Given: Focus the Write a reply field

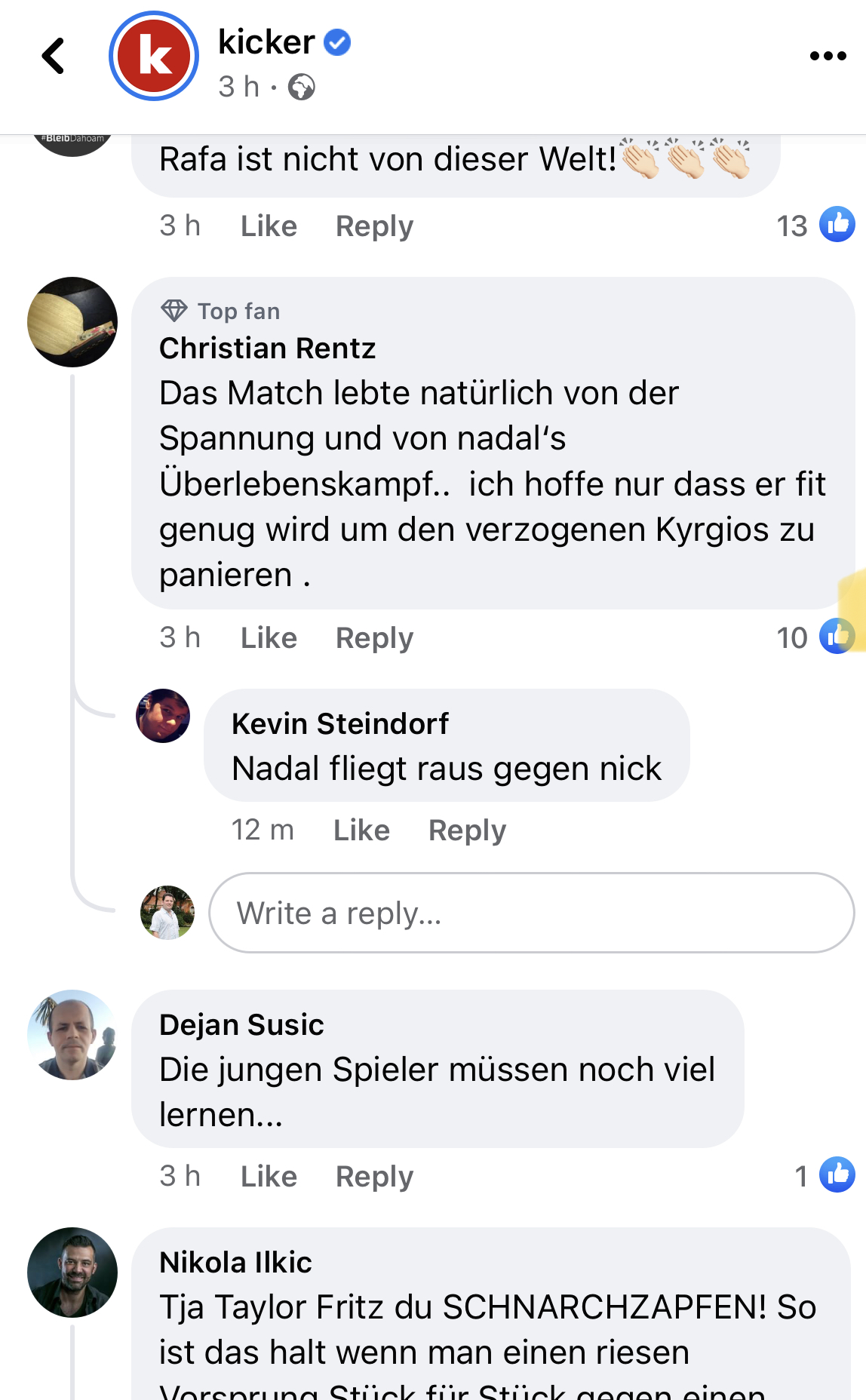Looking at the screenshot, I should coord(532,913).
